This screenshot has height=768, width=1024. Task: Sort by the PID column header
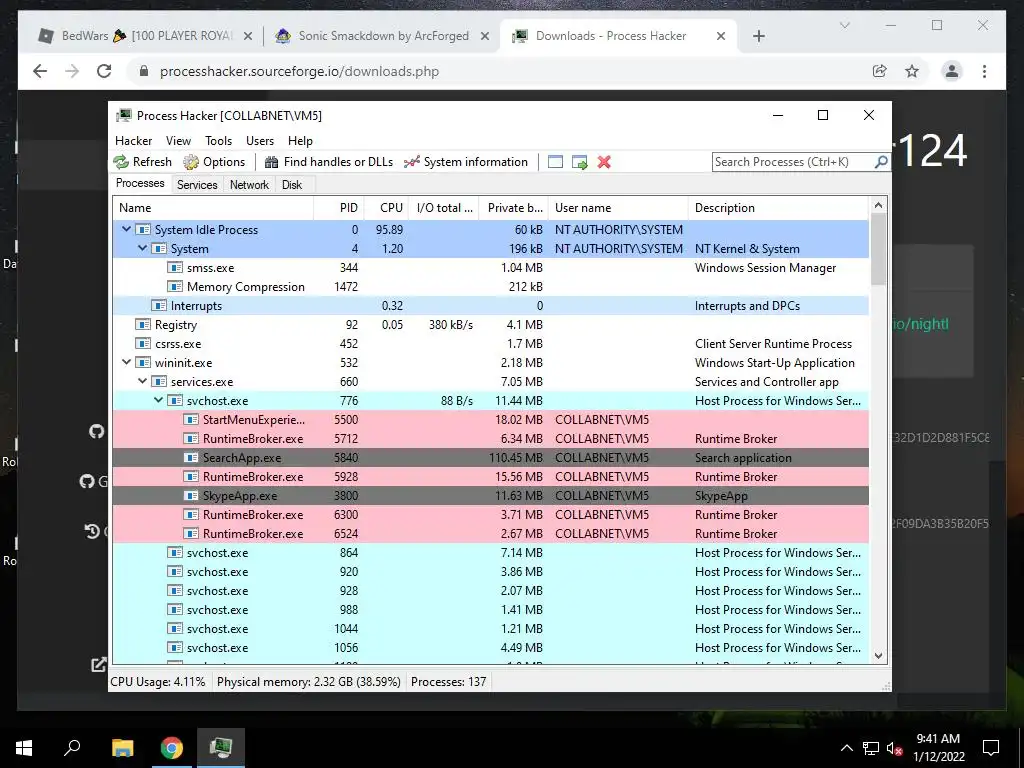[x=339, y=208]
